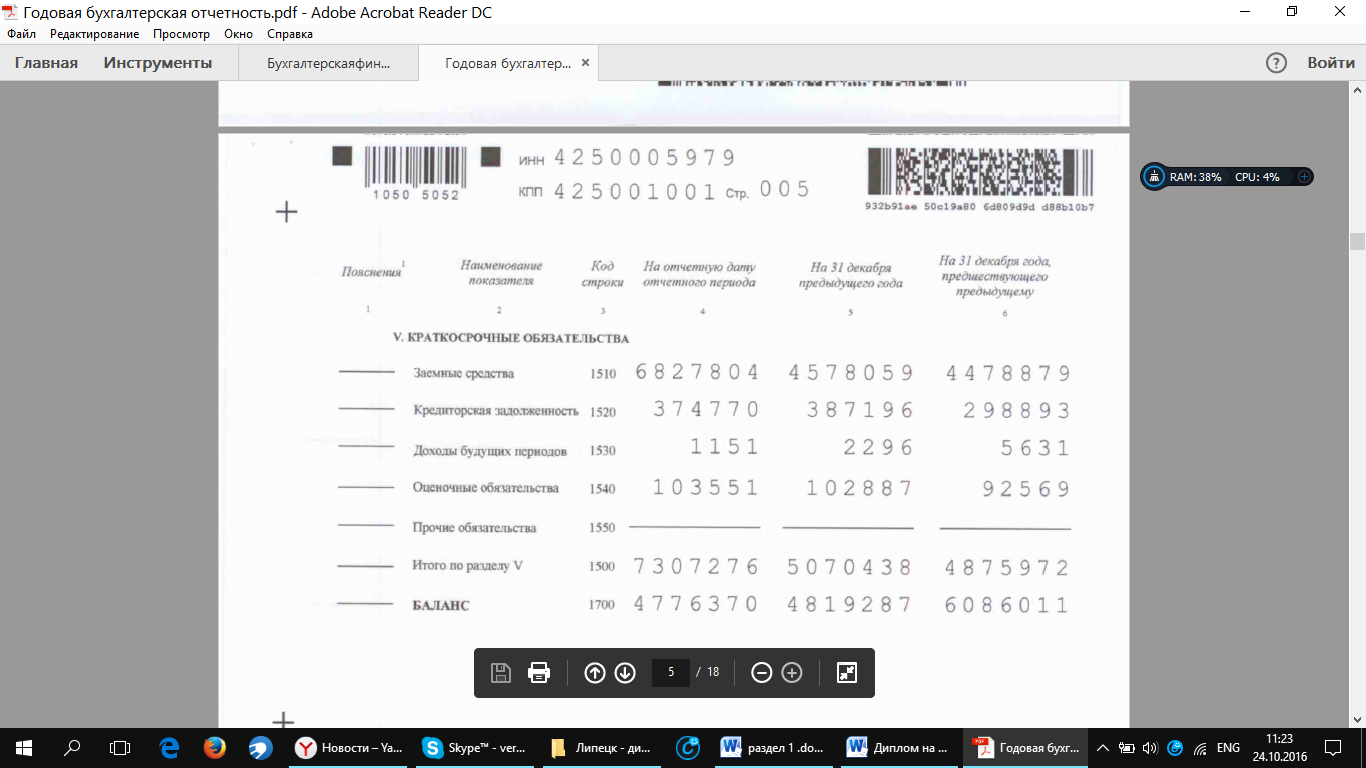The height and width of the screenshot is (768, 1366).
Task: Open battery status tray icon
Action: pyautogui.click(x=1127, y=748)
